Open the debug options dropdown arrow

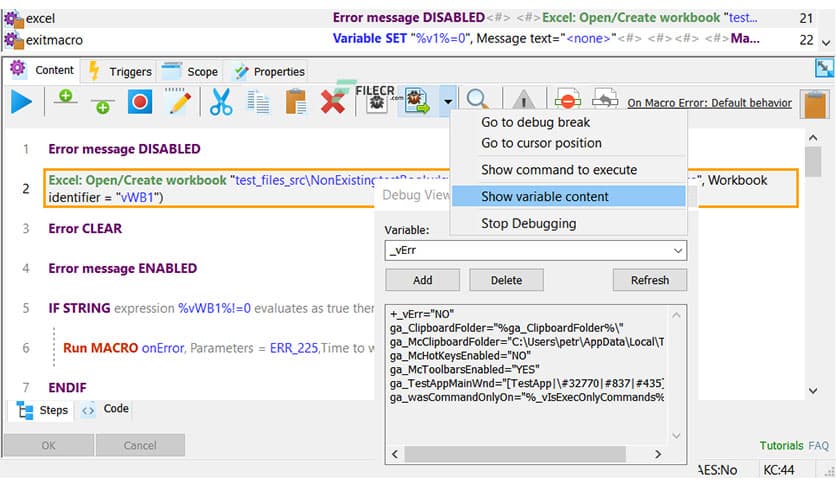[x=448, y=101]
